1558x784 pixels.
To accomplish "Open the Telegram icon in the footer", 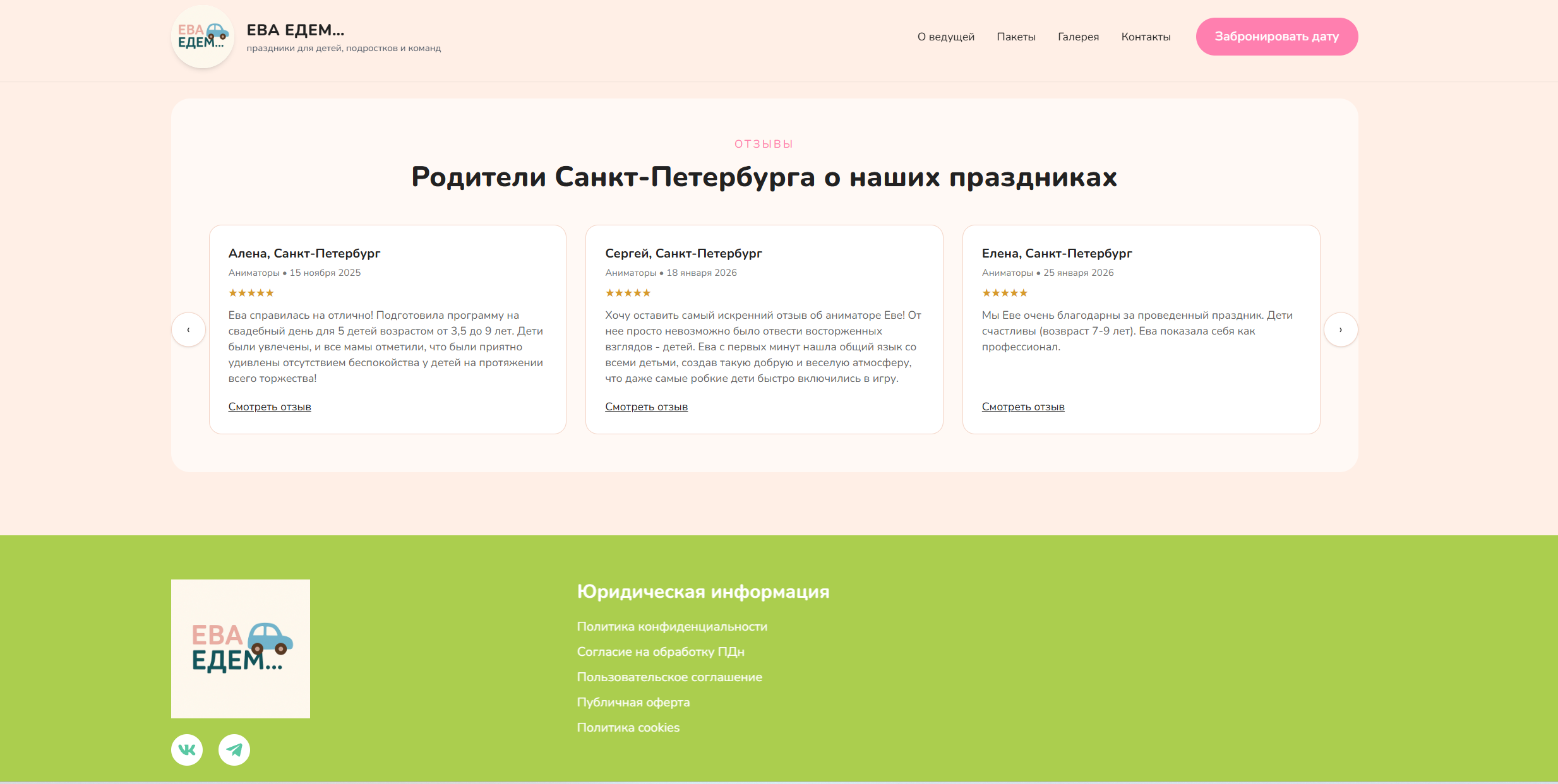I will pos(234,749).
